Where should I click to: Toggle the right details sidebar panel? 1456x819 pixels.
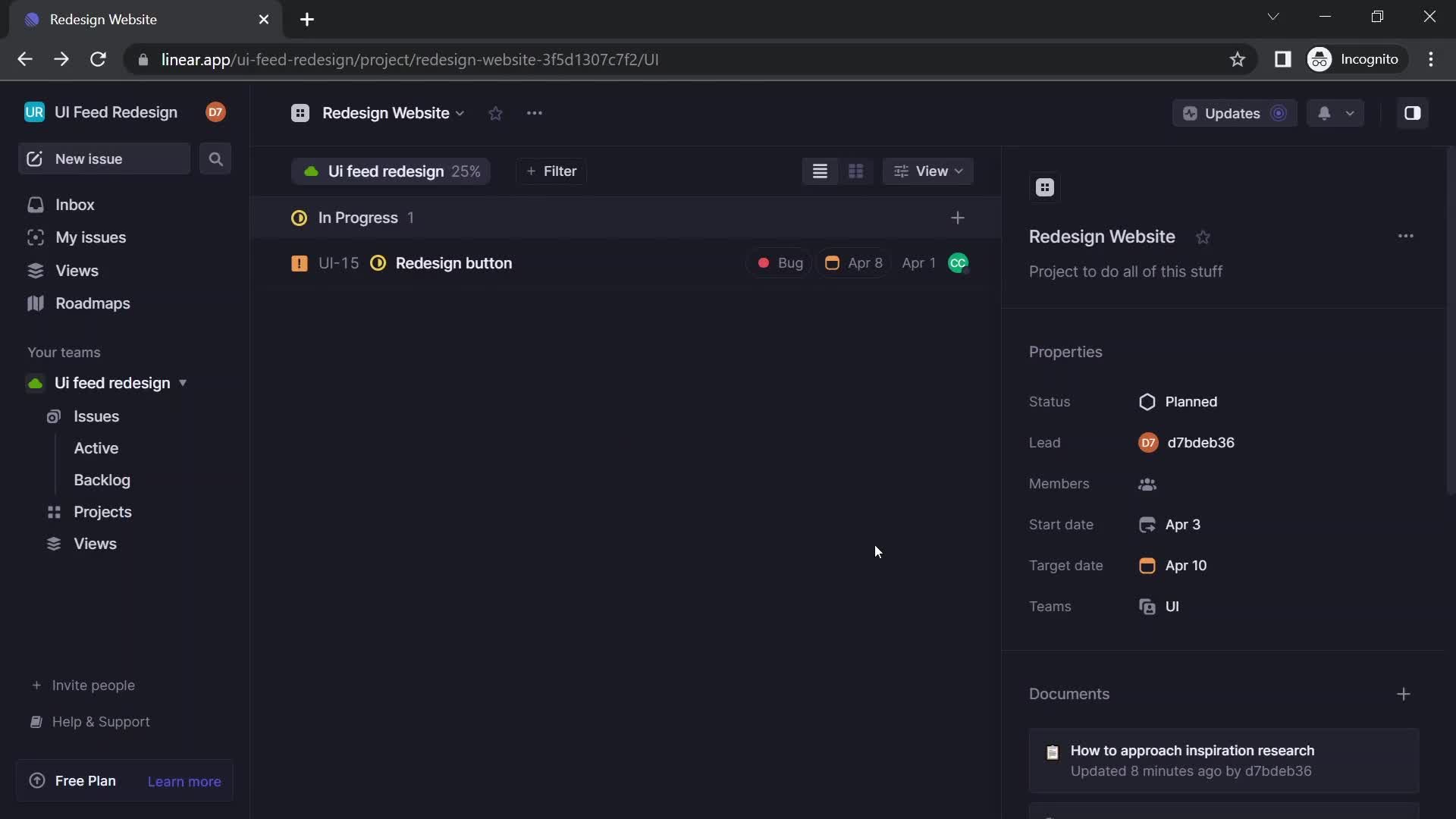1412,113
